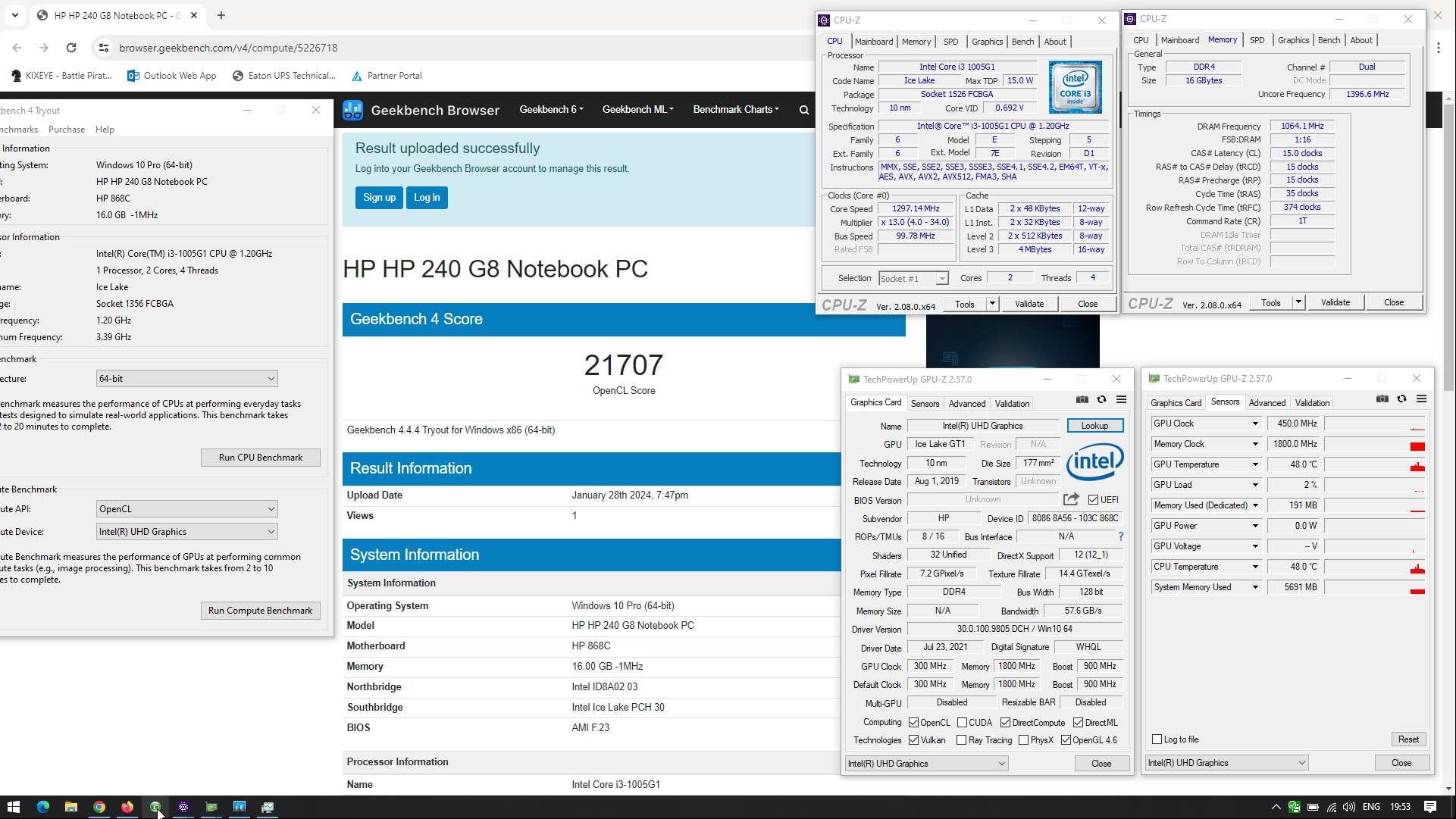
Task: Open Windows Start menu
Action: click(14, 807)
